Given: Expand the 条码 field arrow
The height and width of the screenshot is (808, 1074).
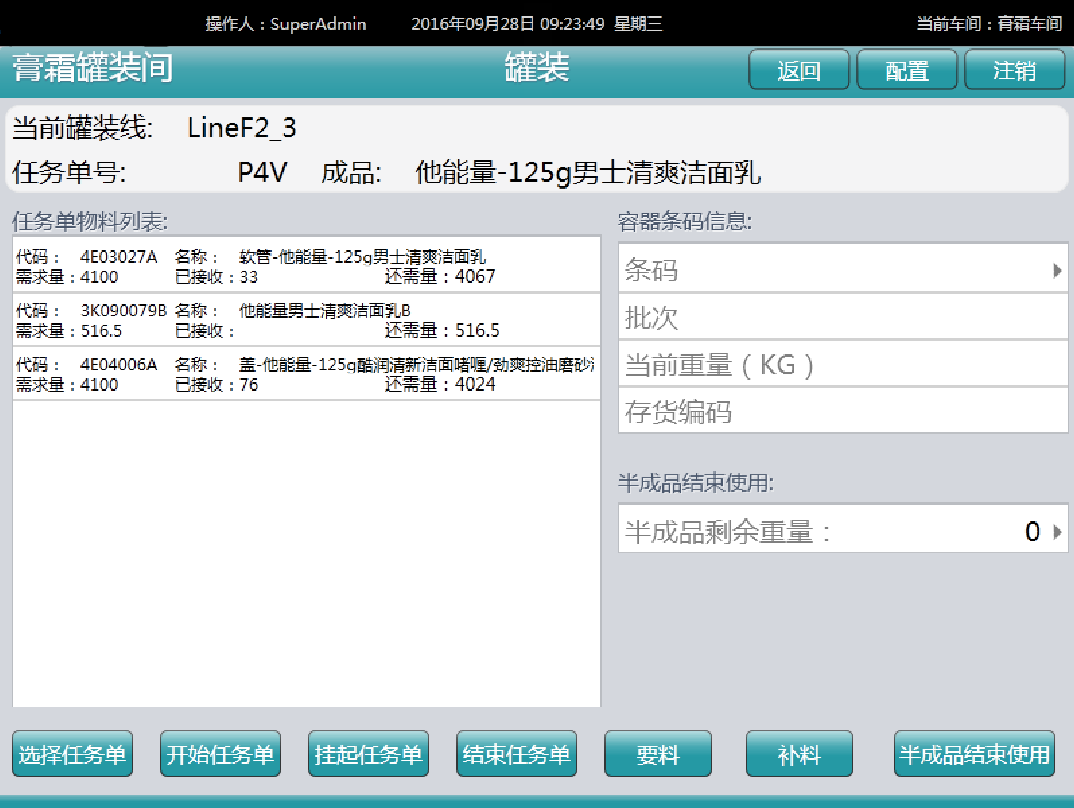Looking at the screenshot, I should tap(1057, 270).
